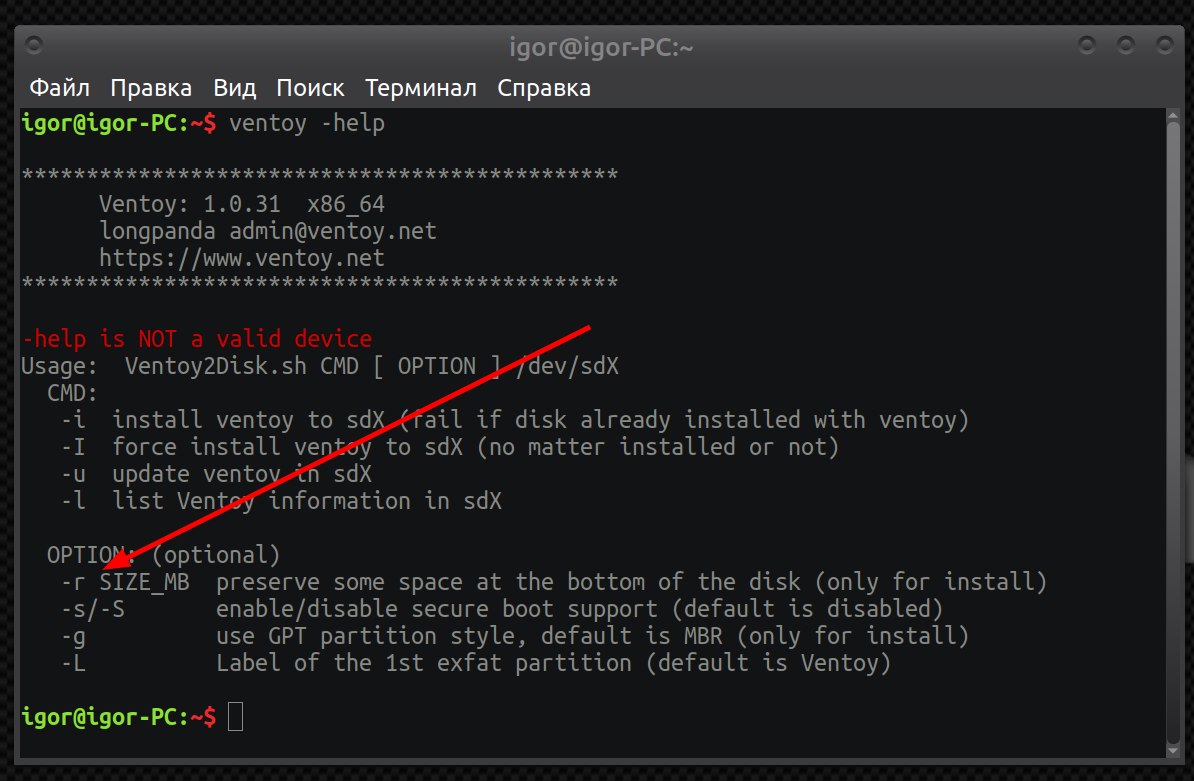Click 'longpanda admin@ventoy.net' text

tap(268, 231)
